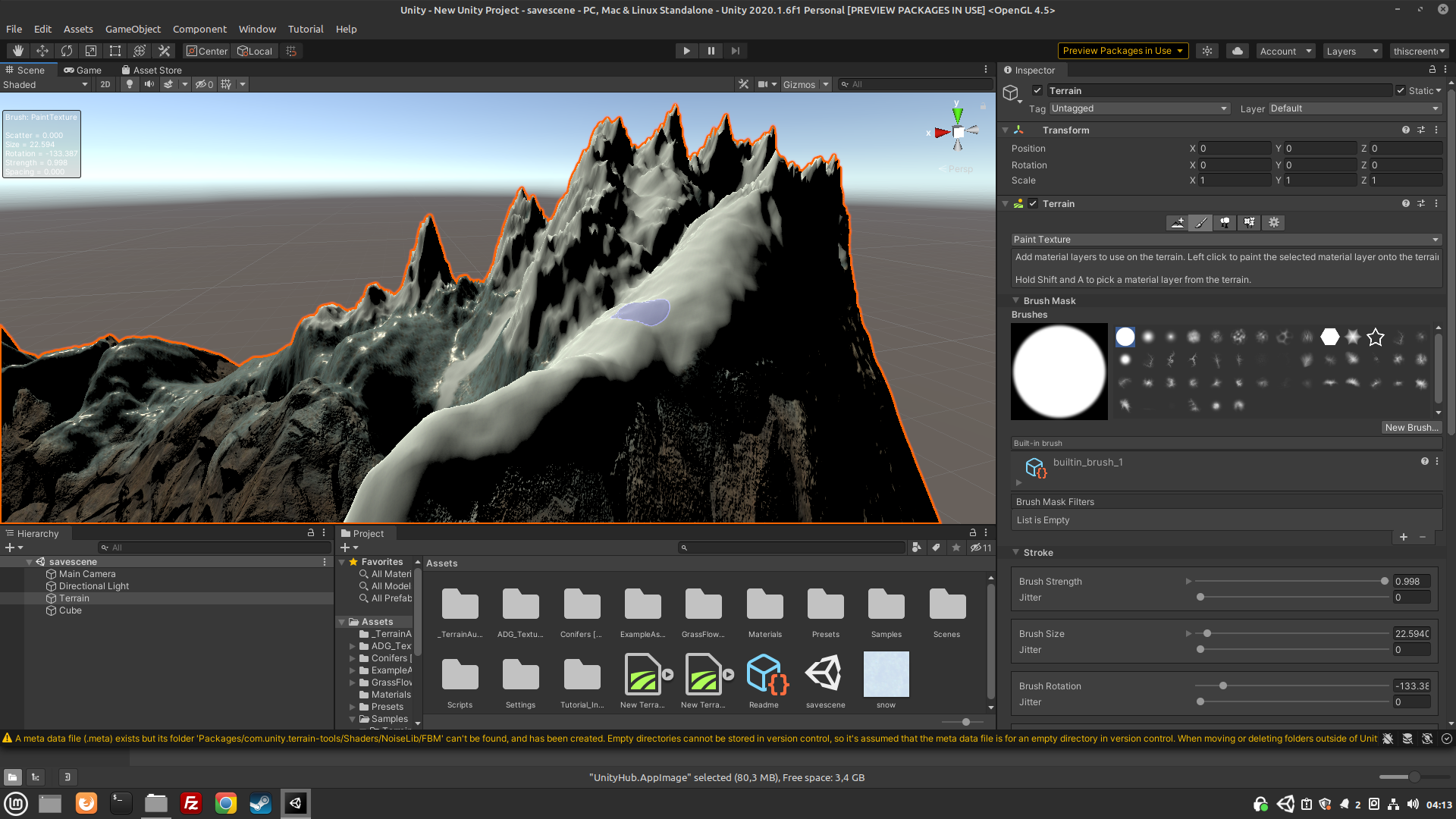Toggle the Center pivot button
1456x819 pixels.
coord(207,51)
